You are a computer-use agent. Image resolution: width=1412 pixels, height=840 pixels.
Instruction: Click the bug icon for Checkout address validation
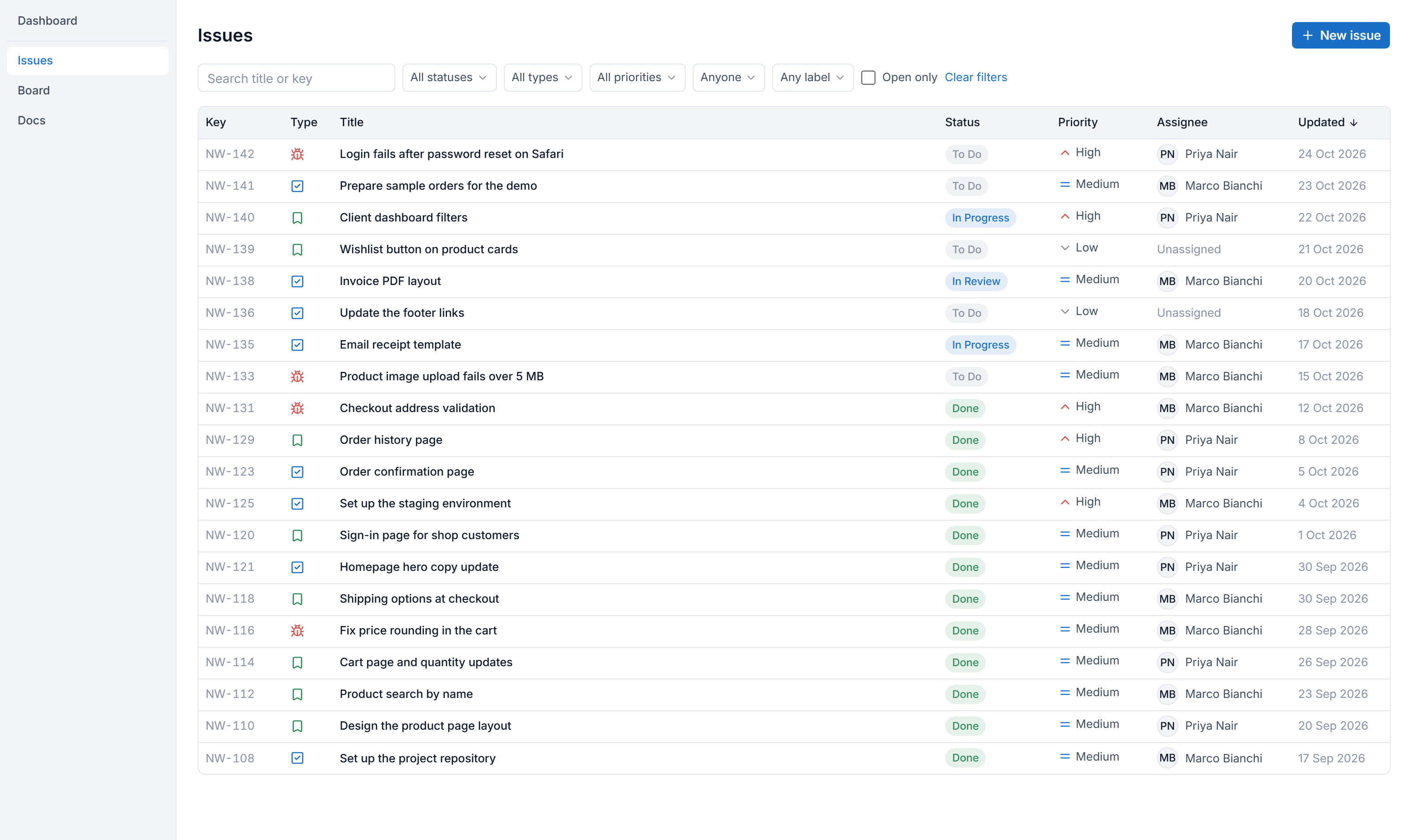point(297,408)
